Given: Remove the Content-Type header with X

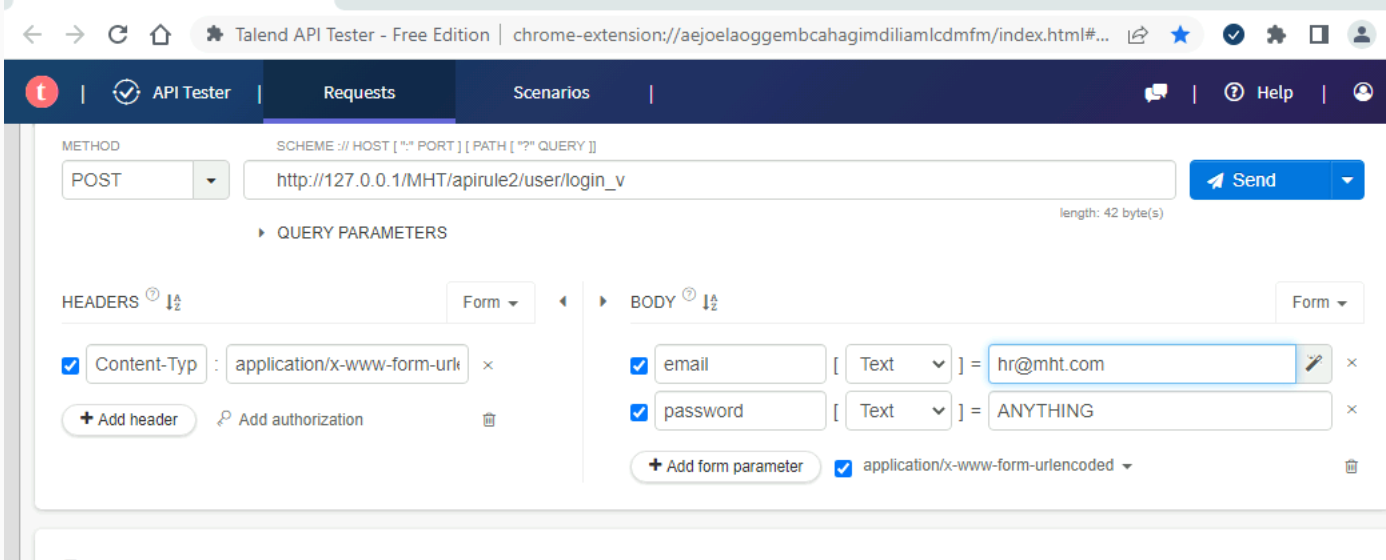Looking at the screenshot, I should [x=488, y=365].
